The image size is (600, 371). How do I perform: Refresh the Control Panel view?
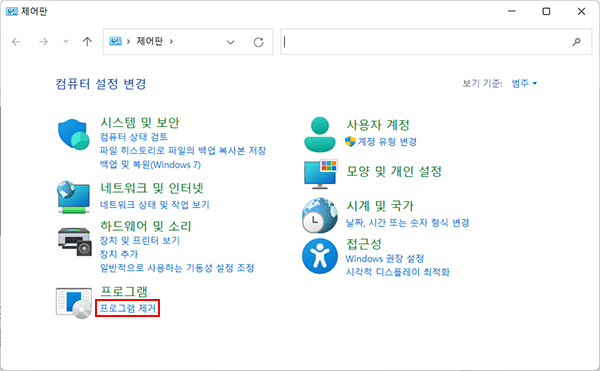click(259, 42)
